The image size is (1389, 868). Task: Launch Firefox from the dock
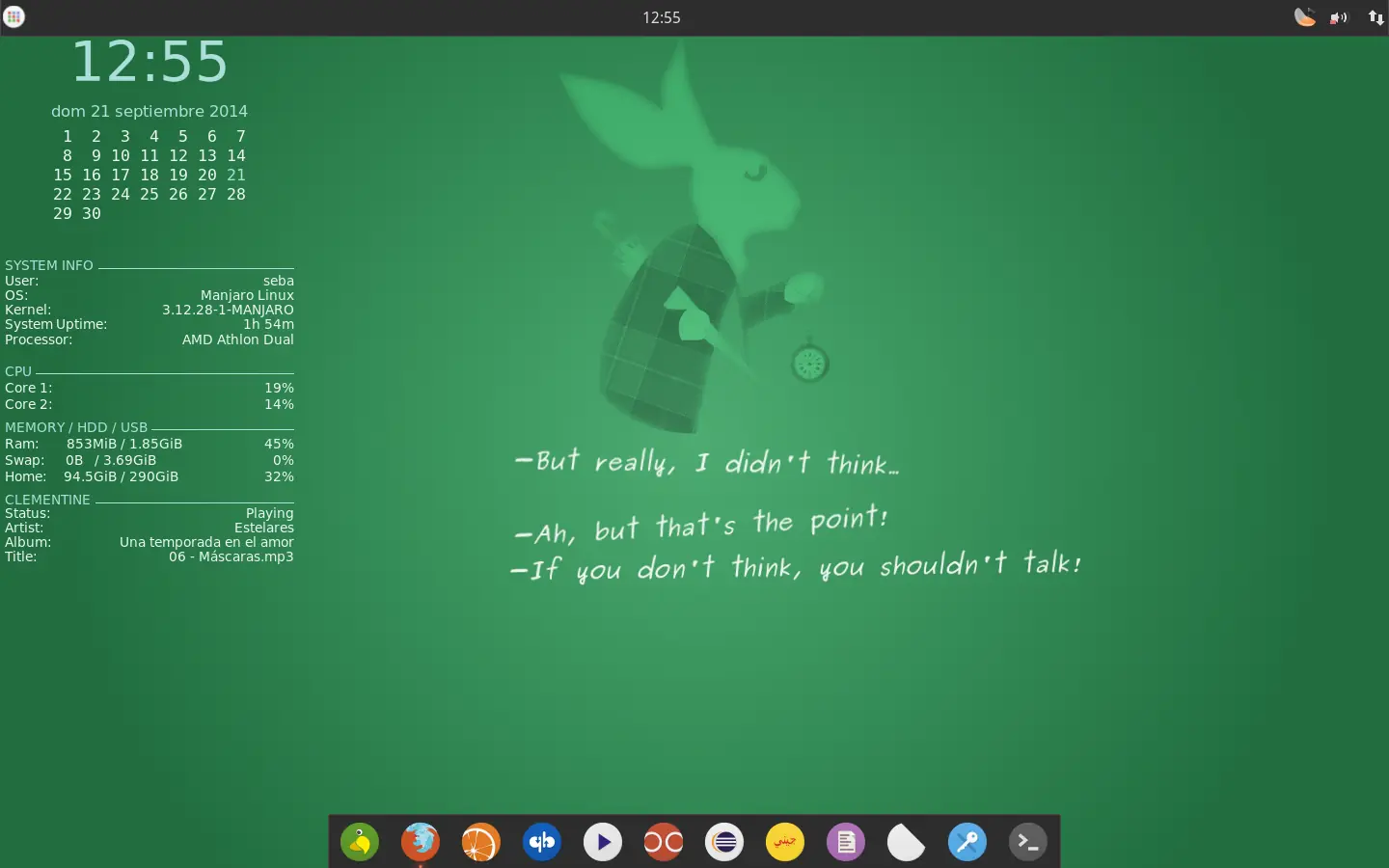click(421, 842)
